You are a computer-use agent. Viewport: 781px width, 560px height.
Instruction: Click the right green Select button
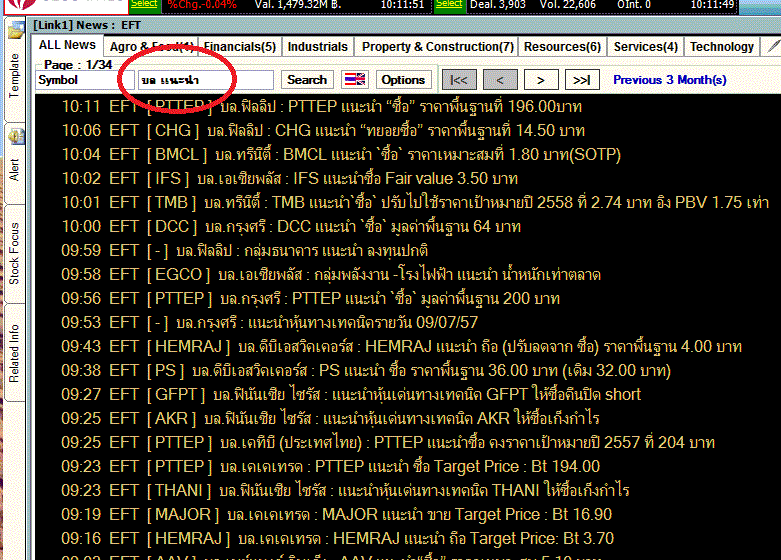click(449, 4)
